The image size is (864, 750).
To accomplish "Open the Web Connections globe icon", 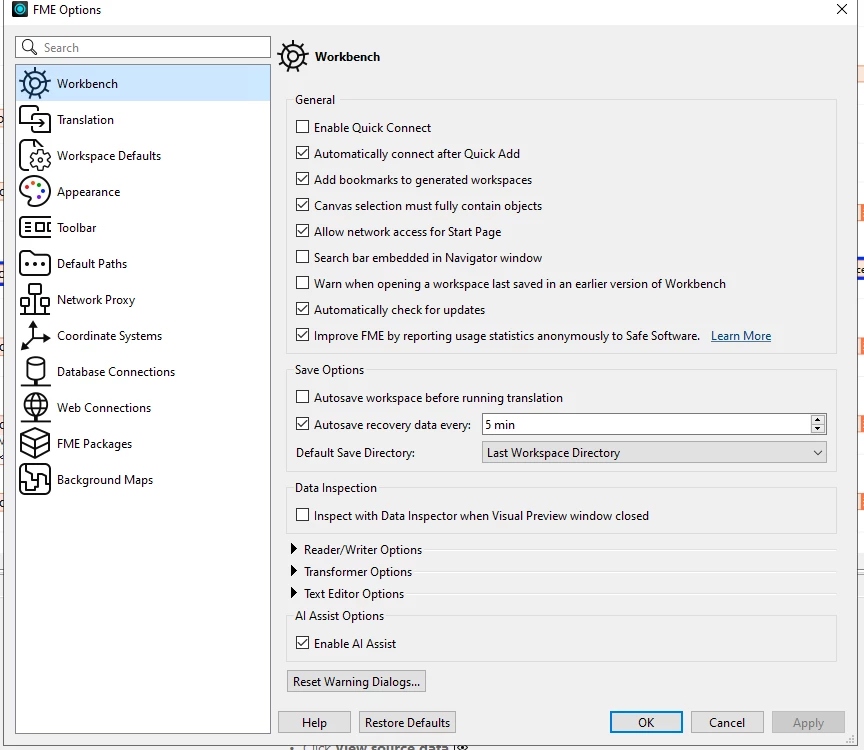I will [x=35, y=407].
